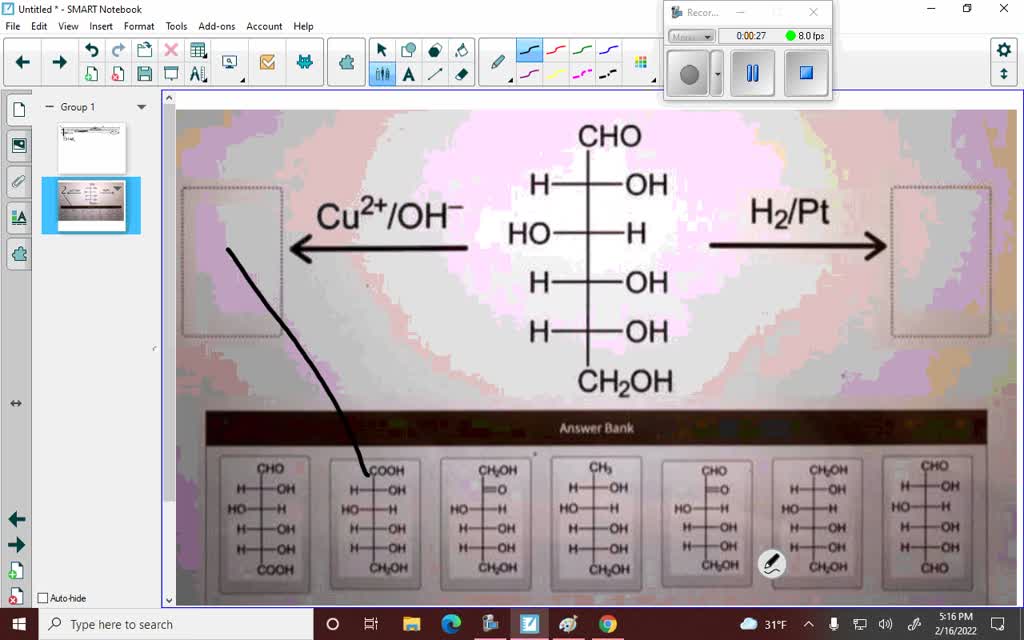The image size is (1024, 640).
Task: Move the sidebar to the other side
Action: coord(16,404)
